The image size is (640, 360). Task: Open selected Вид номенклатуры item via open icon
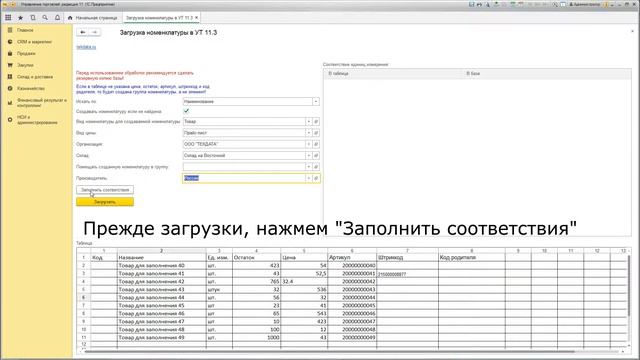point(316,122)
